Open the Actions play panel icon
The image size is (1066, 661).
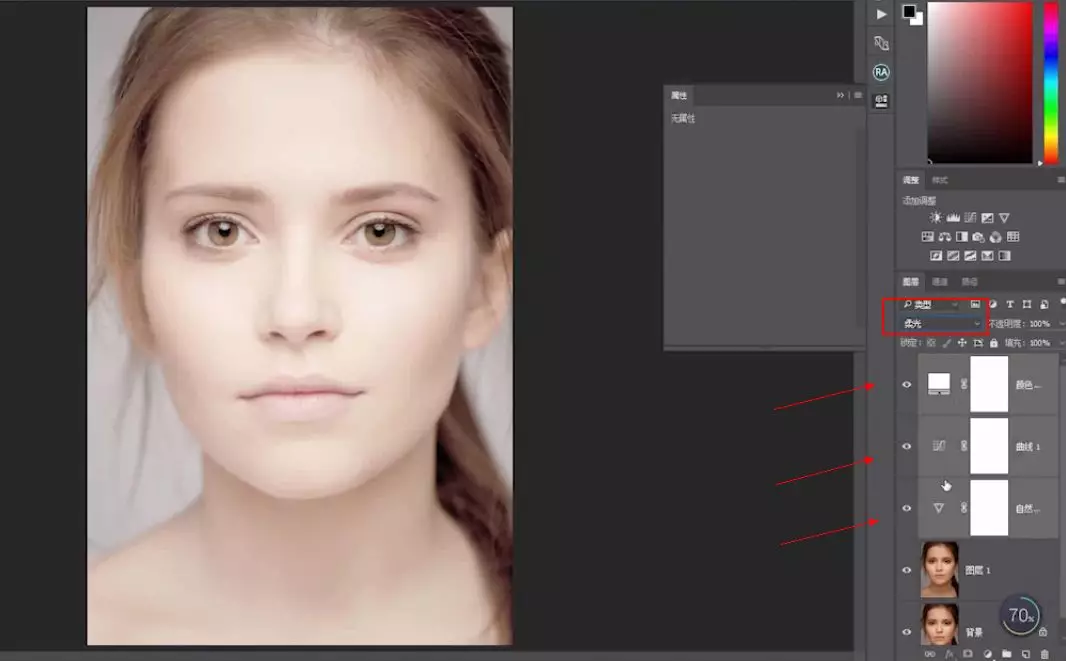click(x=881, y=14)
